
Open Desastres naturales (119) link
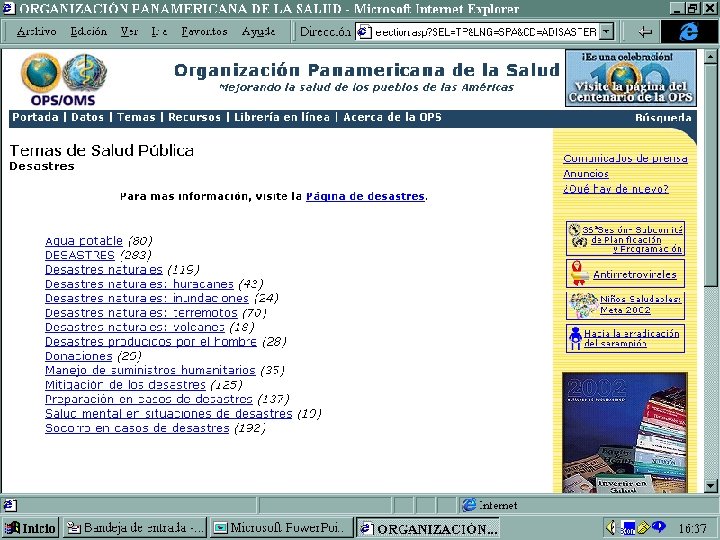(104, 269)
